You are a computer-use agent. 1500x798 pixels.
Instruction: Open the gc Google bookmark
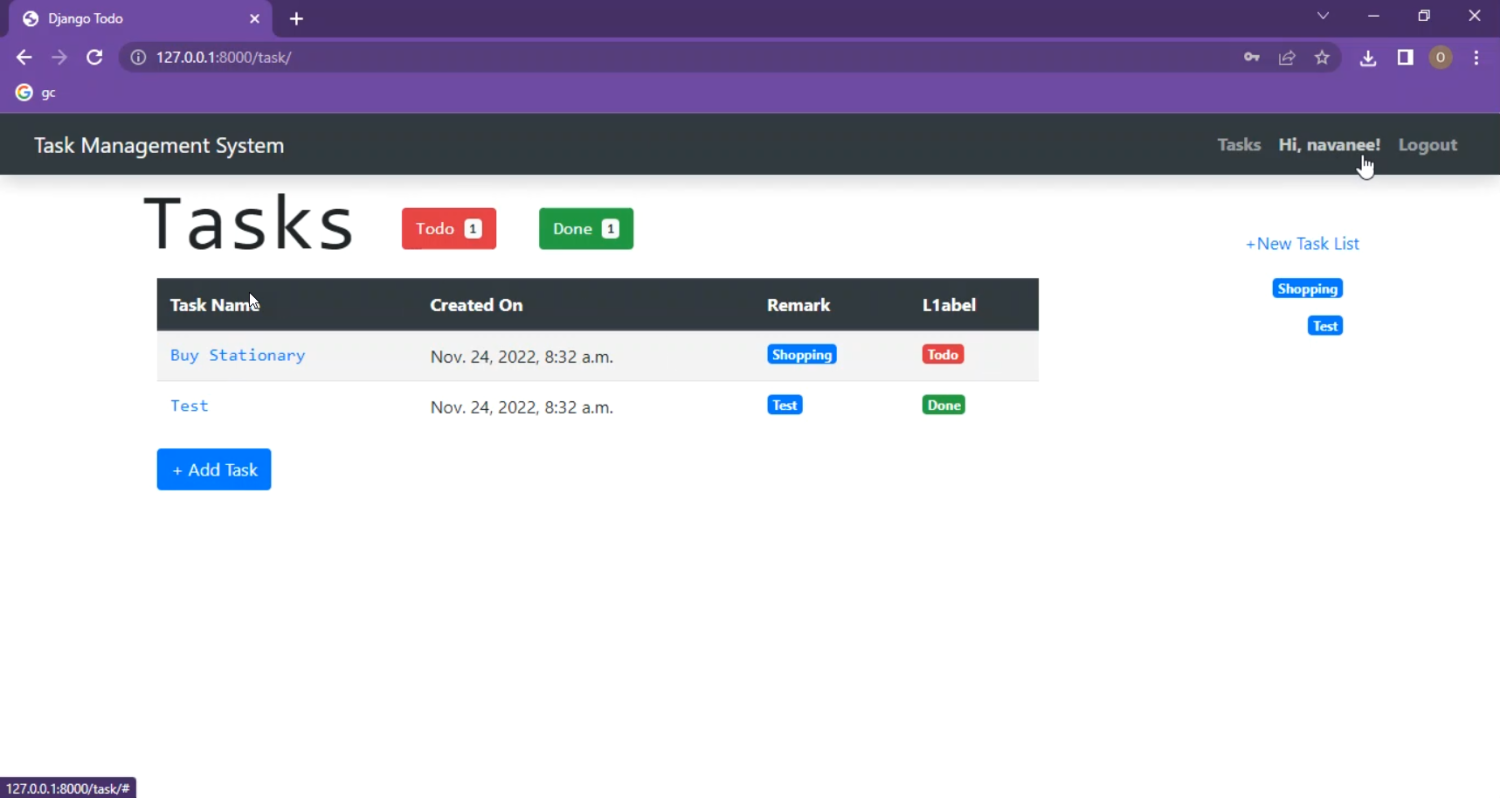[36, 93]
